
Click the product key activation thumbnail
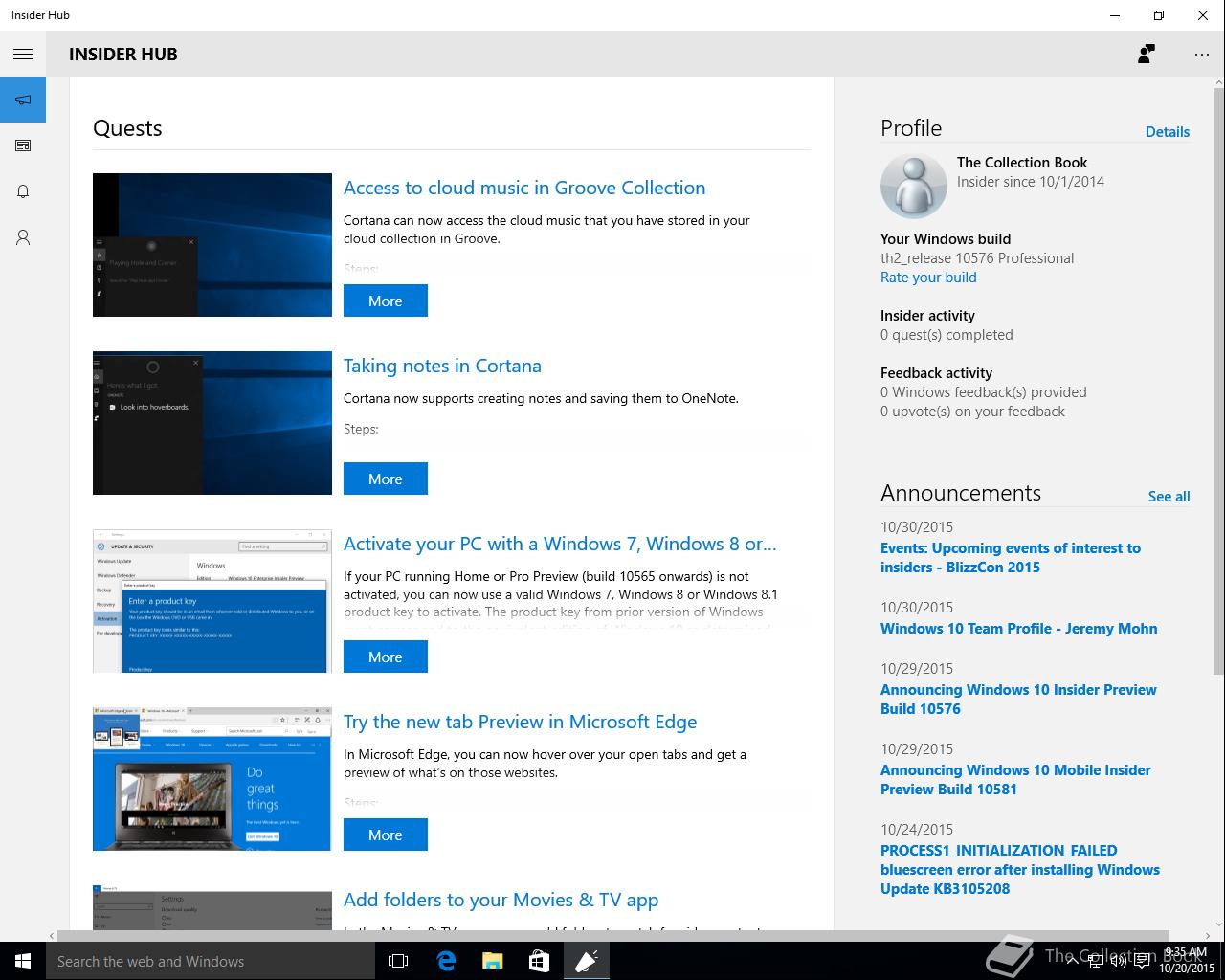[x=212, y=601]
